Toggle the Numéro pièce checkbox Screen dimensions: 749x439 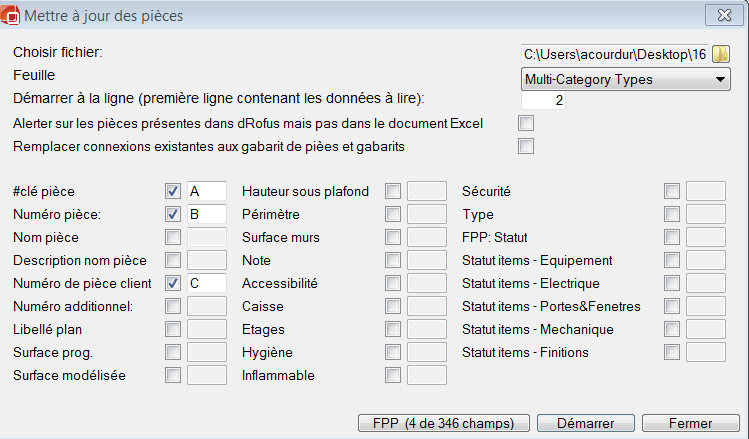[173, 214]
